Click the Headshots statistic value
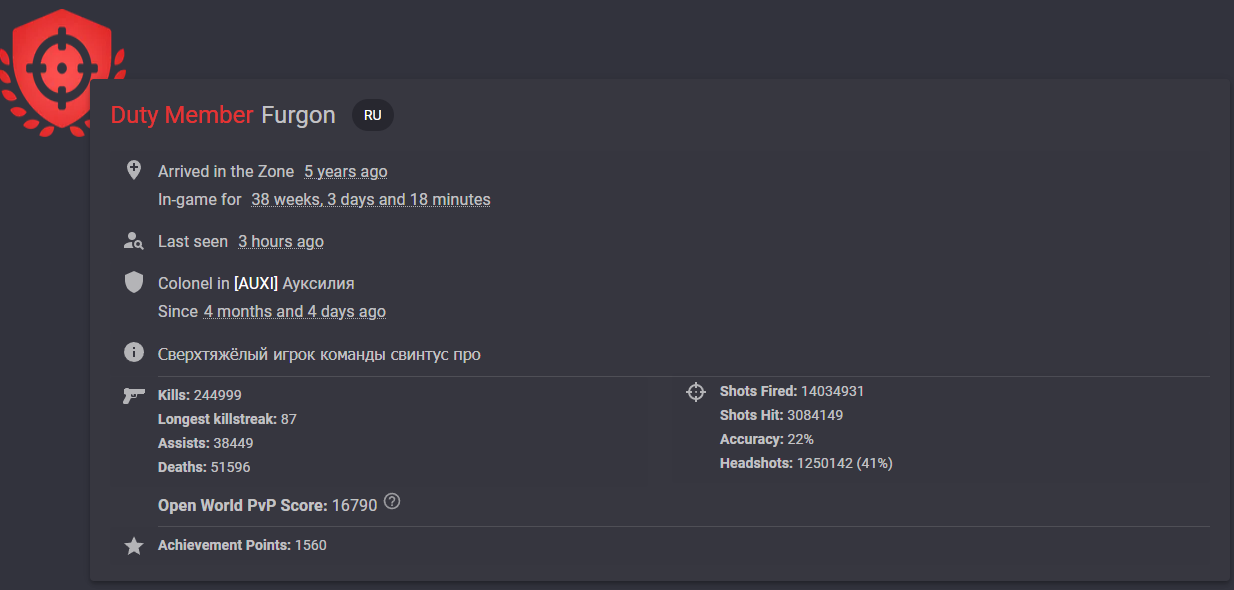Screen dimensions: 1234x590 pyautogui.click(x=845, y=463)
